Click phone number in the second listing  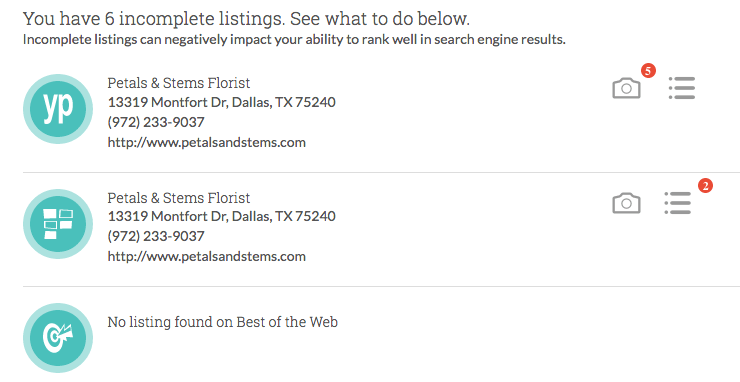coord(156,236)
